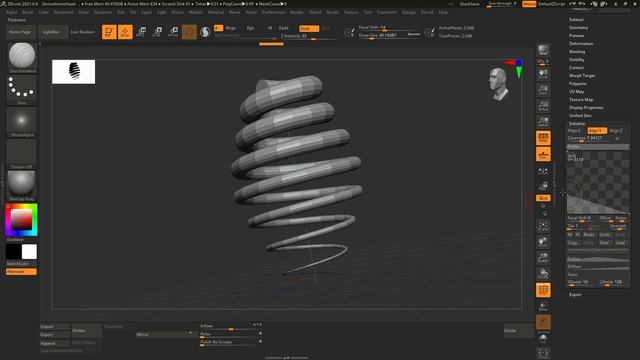Select the Scale transform icon
This screenshot has width=640, height=360.
coord(158,32)
